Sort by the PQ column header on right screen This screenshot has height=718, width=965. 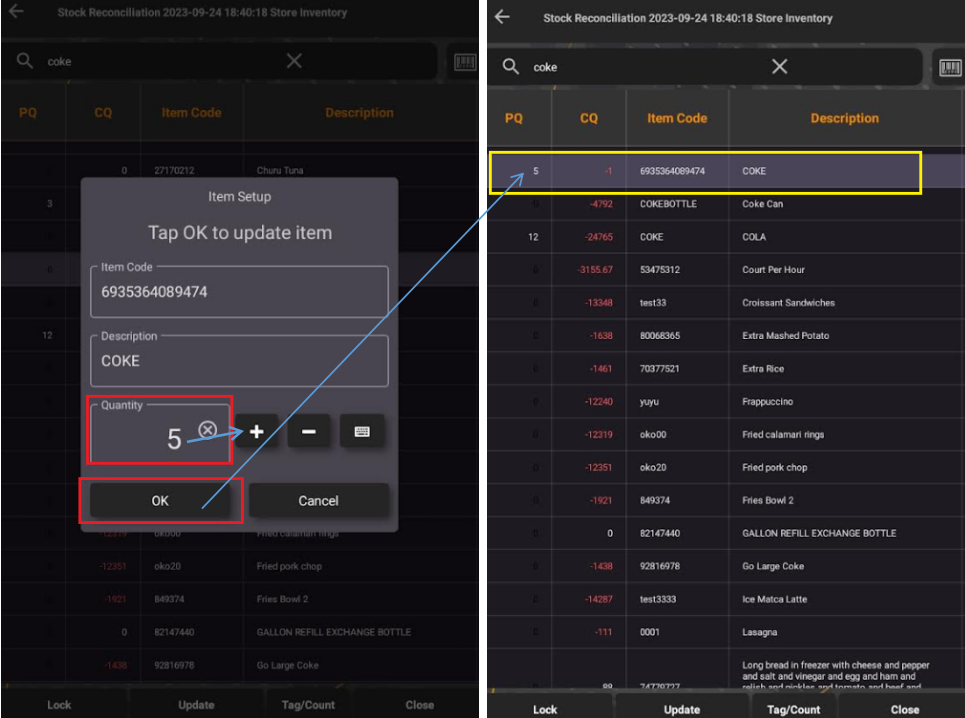tap(513, 118)
